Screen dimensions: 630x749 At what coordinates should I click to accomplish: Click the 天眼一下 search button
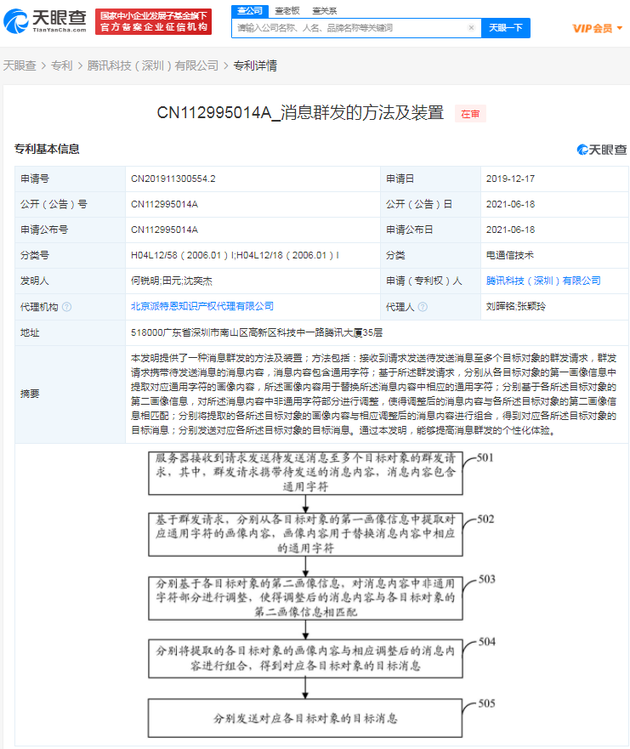click(x=505, y=28)
